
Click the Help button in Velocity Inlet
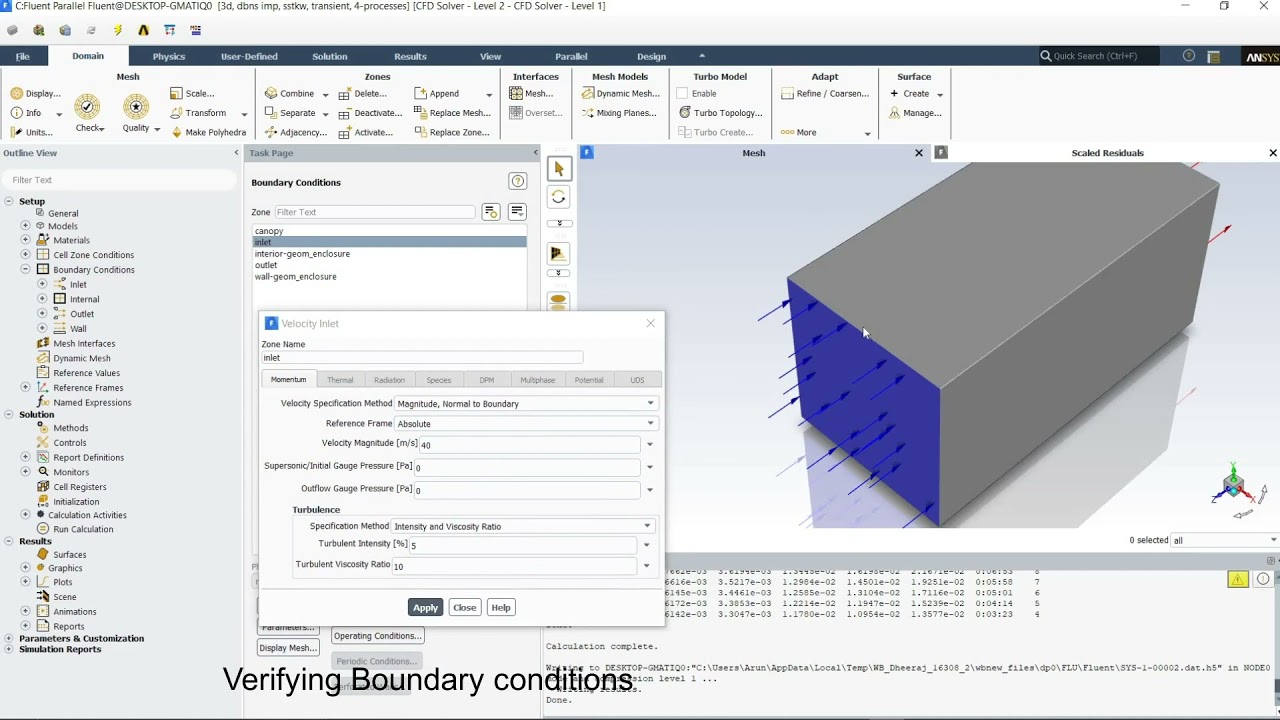coord(501,607)
